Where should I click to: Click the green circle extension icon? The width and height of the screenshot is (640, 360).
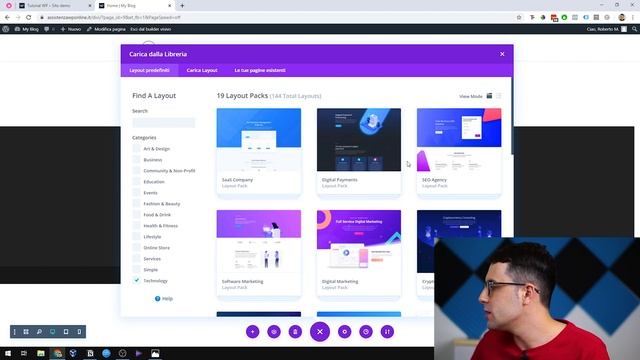tap(564, 18)
